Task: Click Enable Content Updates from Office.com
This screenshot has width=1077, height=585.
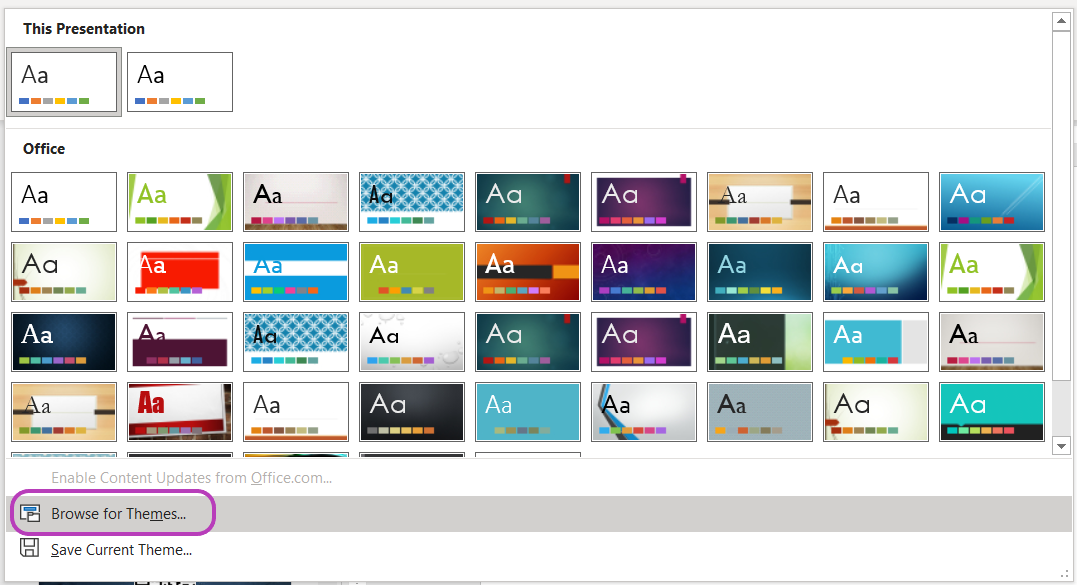Action: (x=192, y=478)
